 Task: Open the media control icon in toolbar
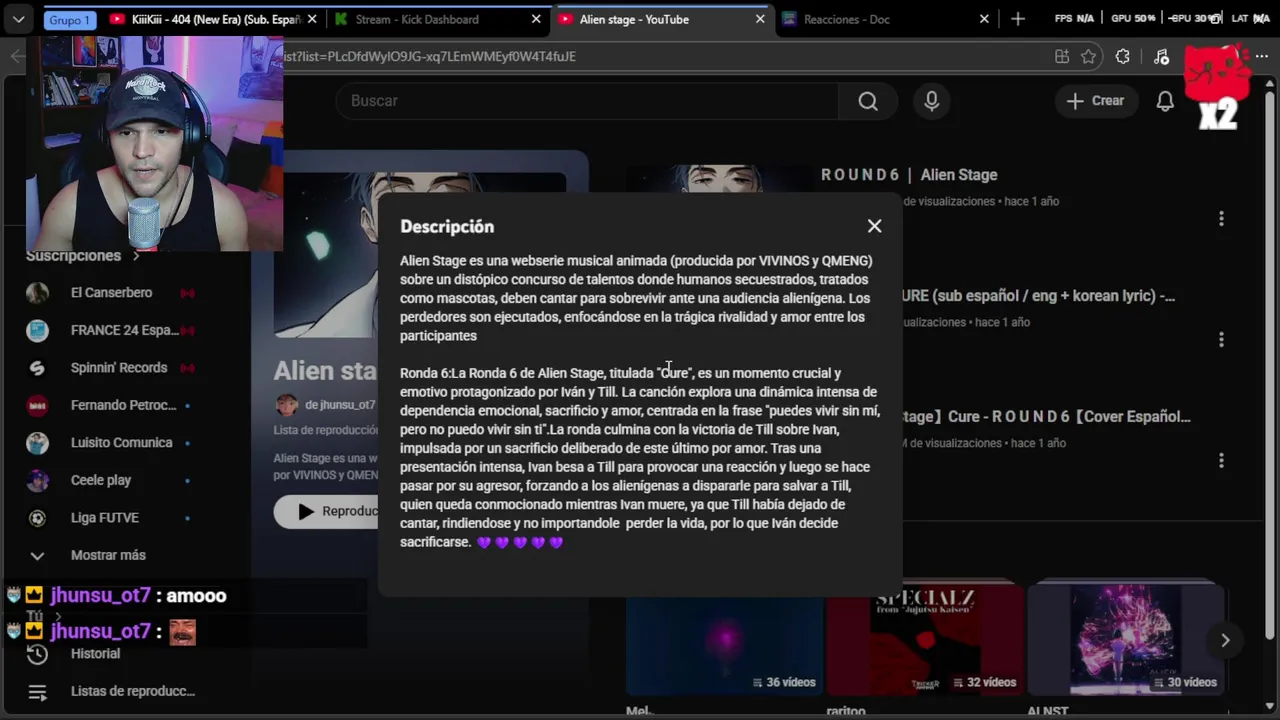tap(1161, 57)
